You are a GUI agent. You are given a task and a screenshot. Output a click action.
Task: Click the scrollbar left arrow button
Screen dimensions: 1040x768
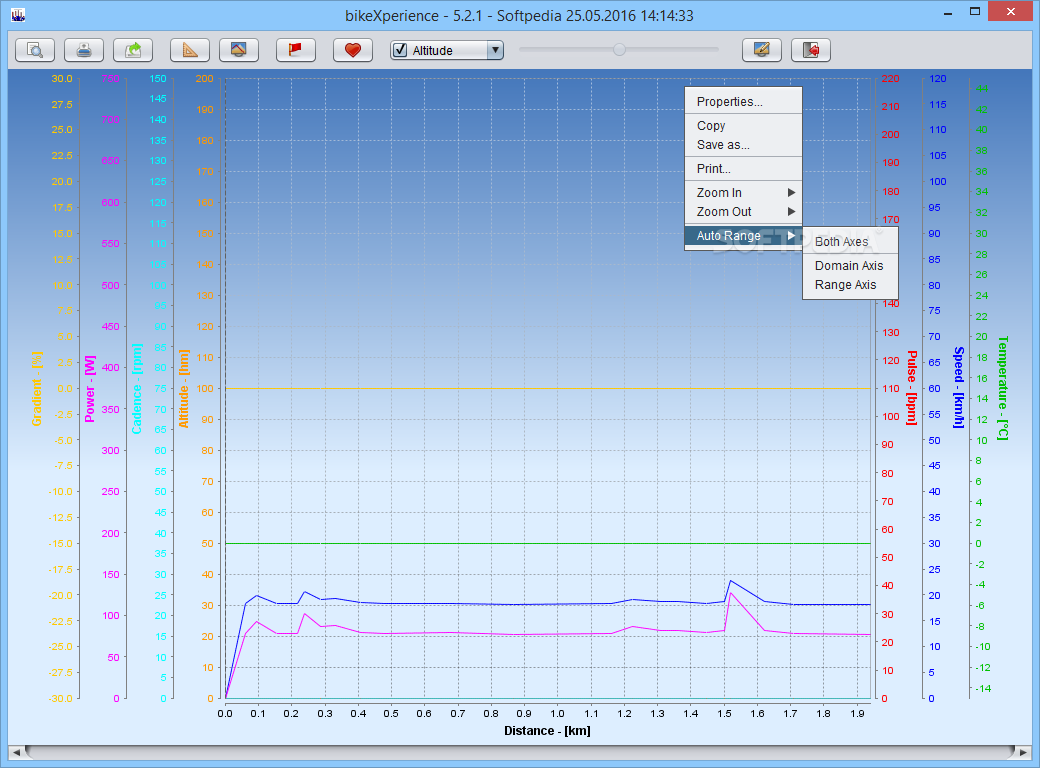click(x=17, y=752)
